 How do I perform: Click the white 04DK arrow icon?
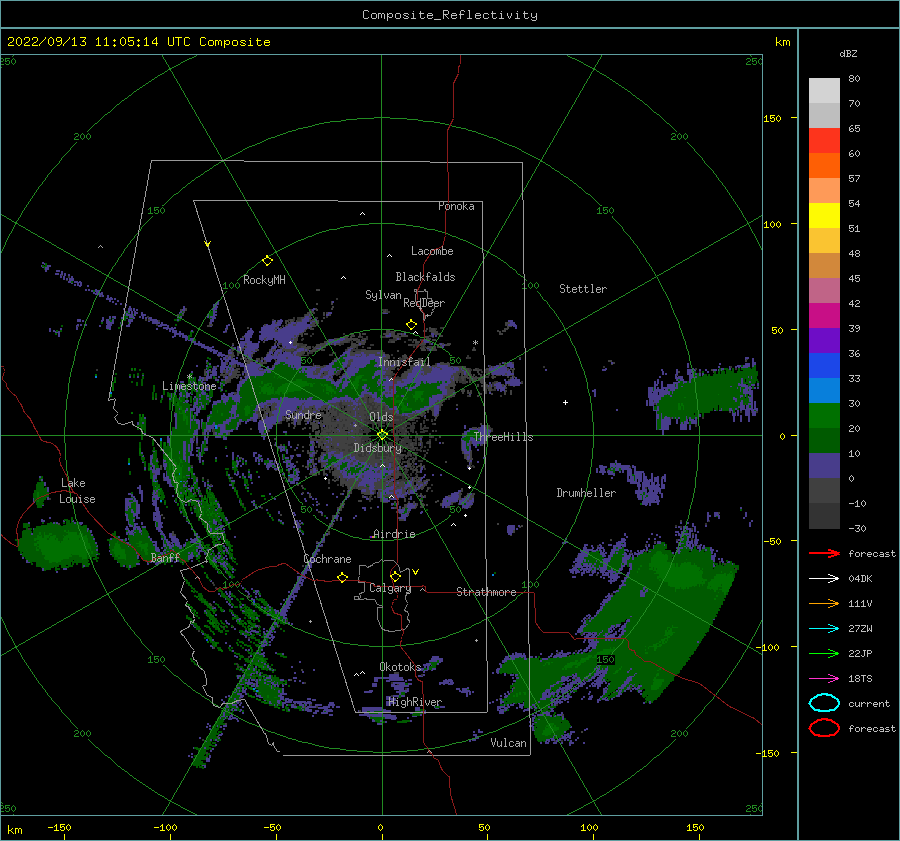824,578
